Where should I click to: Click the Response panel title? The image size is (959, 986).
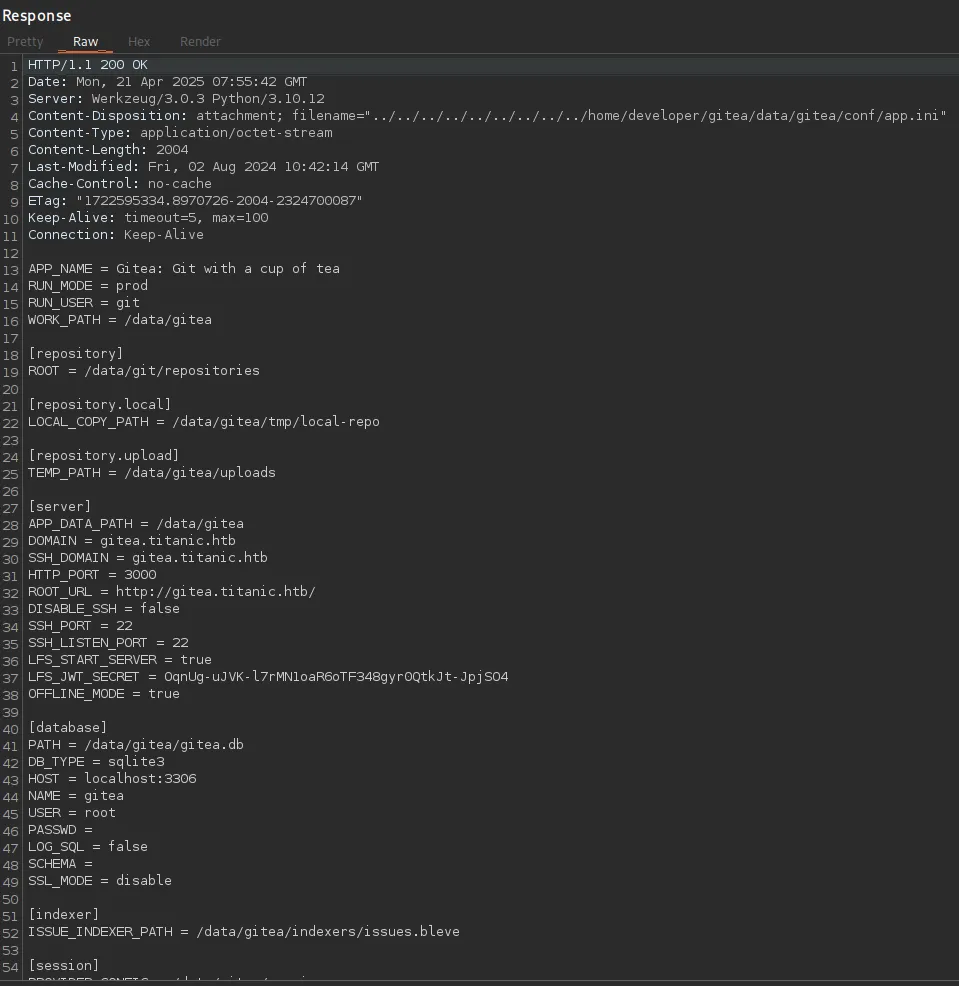point(37,16)
